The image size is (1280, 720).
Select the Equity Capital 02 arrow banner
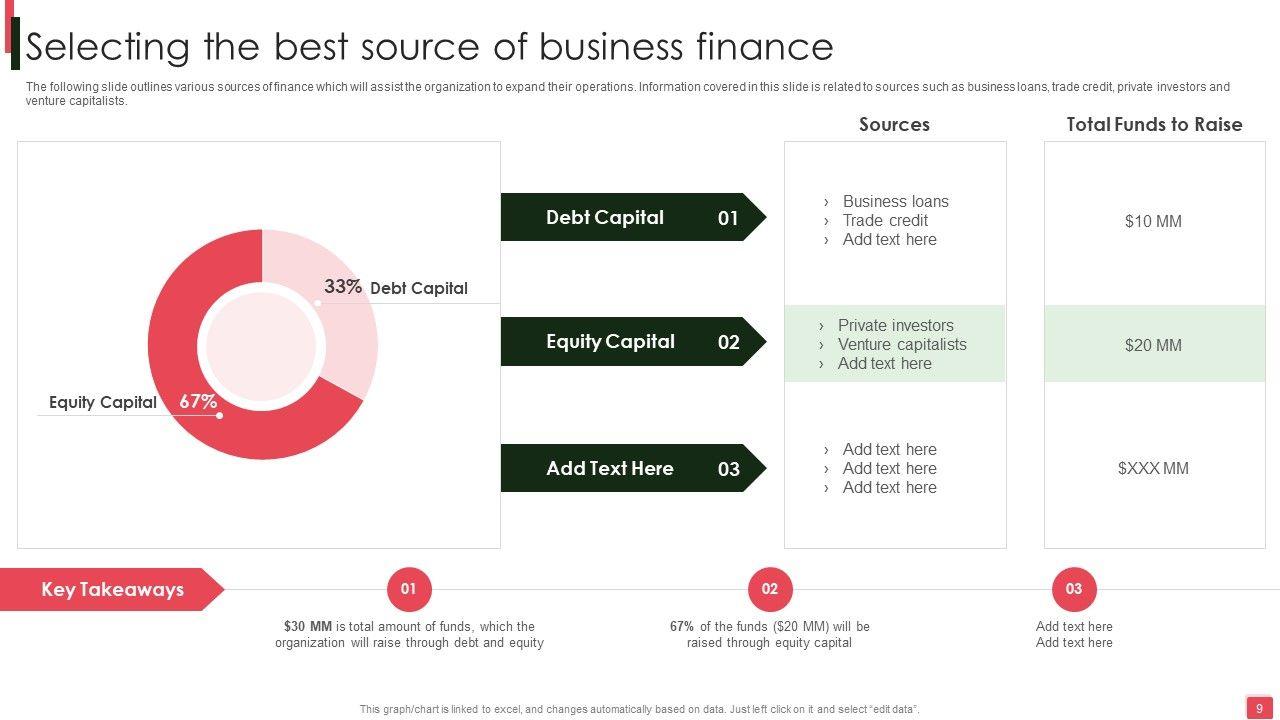(x=631, y=342)
